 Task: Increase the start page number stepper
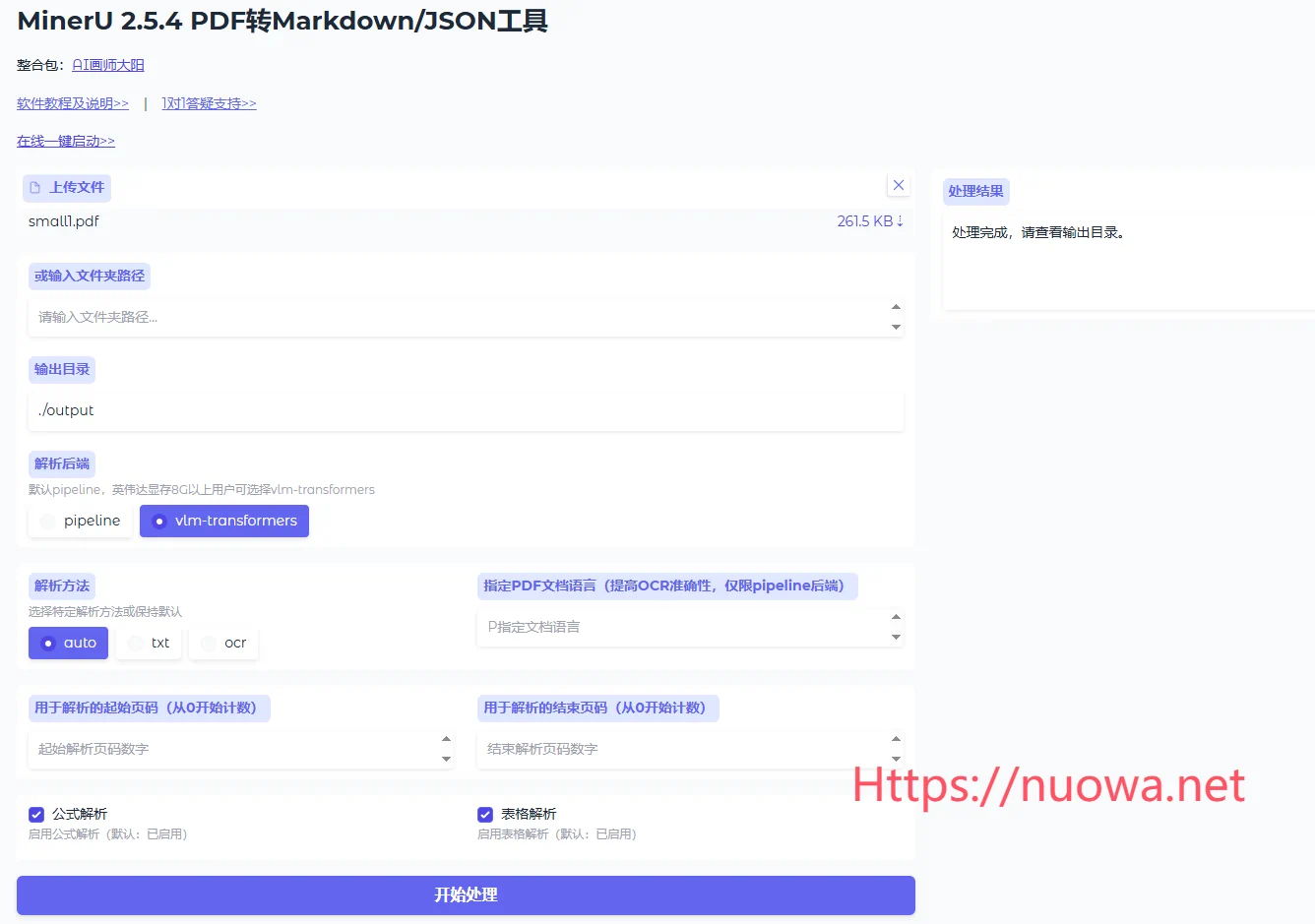tap(446, 739)
